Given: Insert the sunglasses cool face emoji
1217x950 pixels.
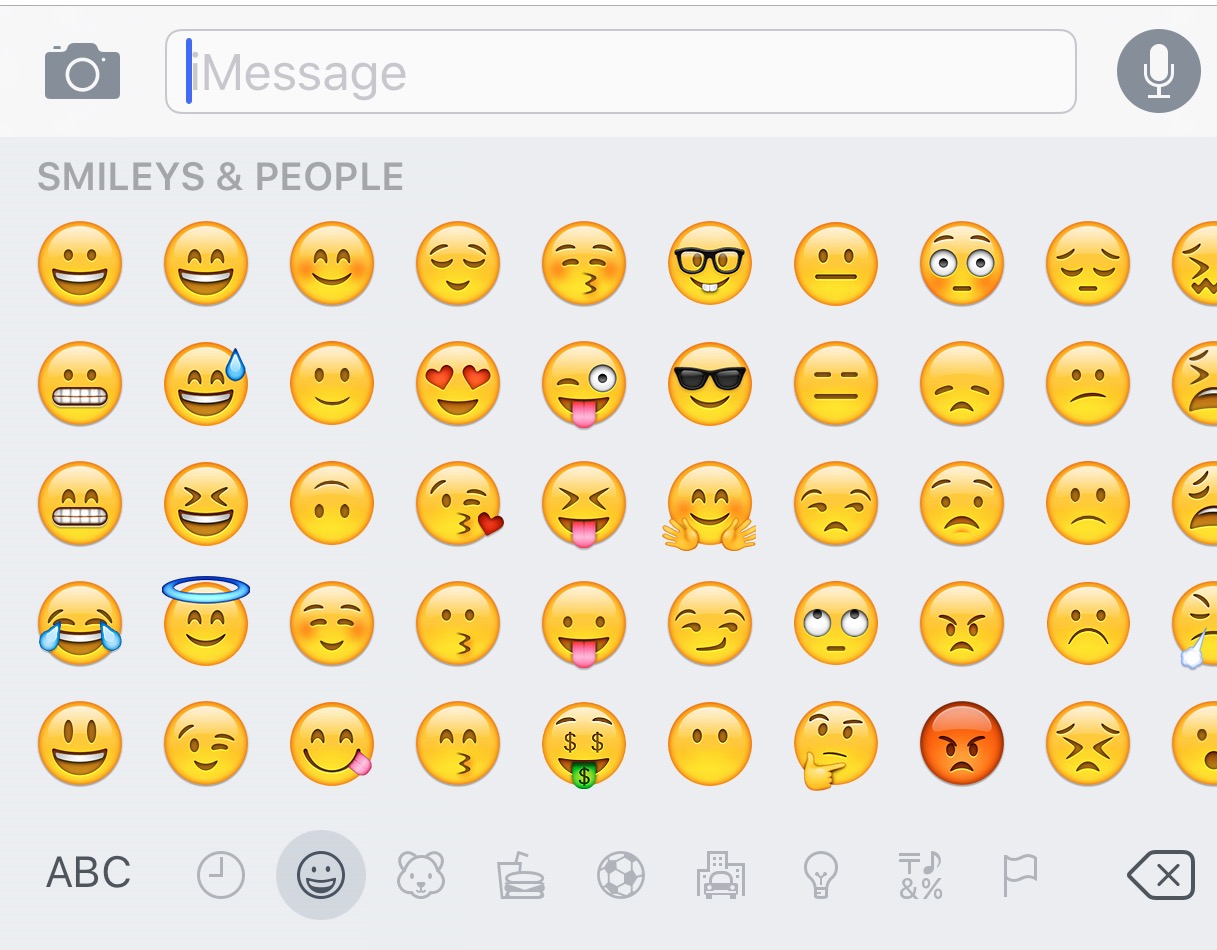Looking at the screenshot, I should click(709, 383).
